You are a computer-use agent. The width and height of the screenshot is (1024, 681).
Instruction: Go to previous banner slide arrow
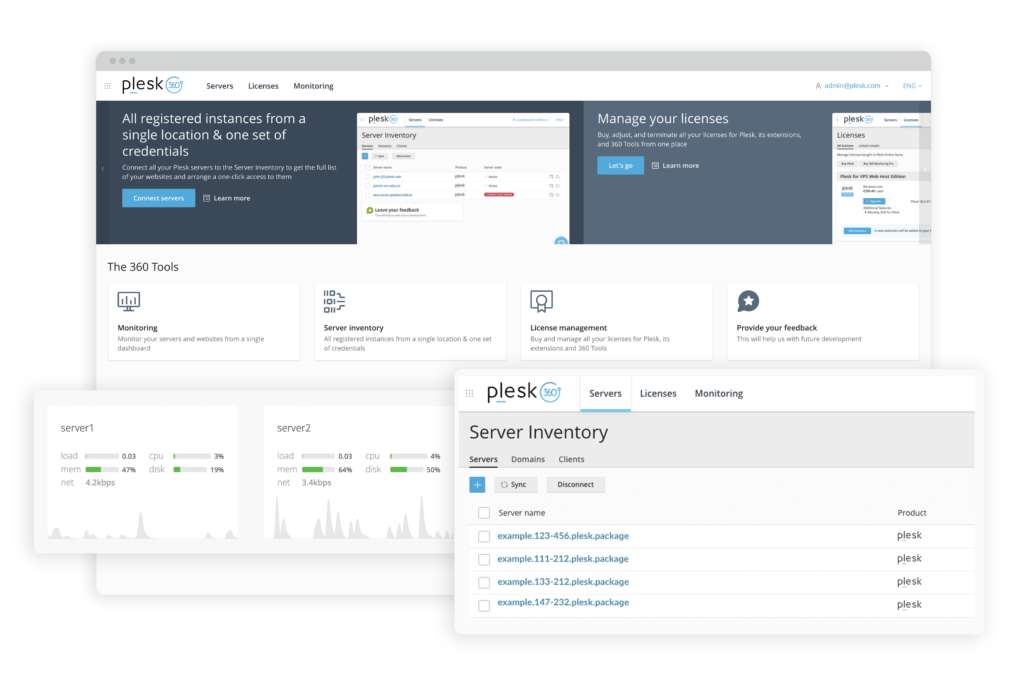pyautogui.click(x=103, y=169)
